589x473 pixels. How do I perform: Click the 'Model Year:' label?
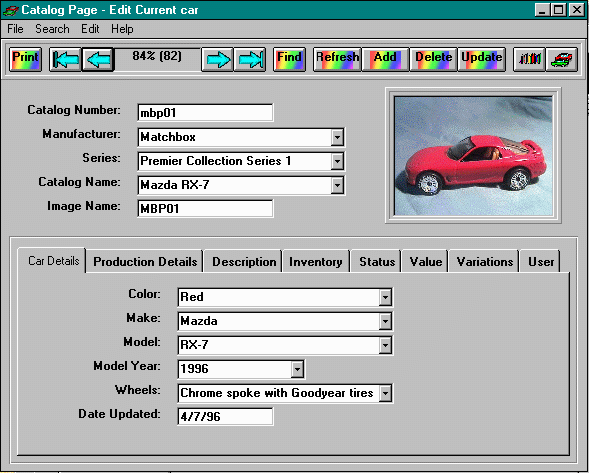pyautogui.click(x=127, y=366)
